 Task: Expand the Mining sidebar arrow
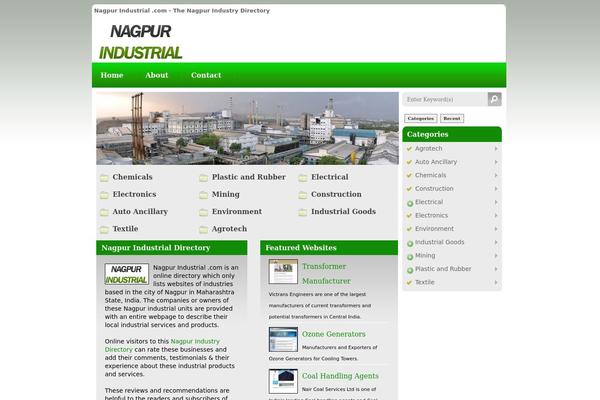point(496,256)
